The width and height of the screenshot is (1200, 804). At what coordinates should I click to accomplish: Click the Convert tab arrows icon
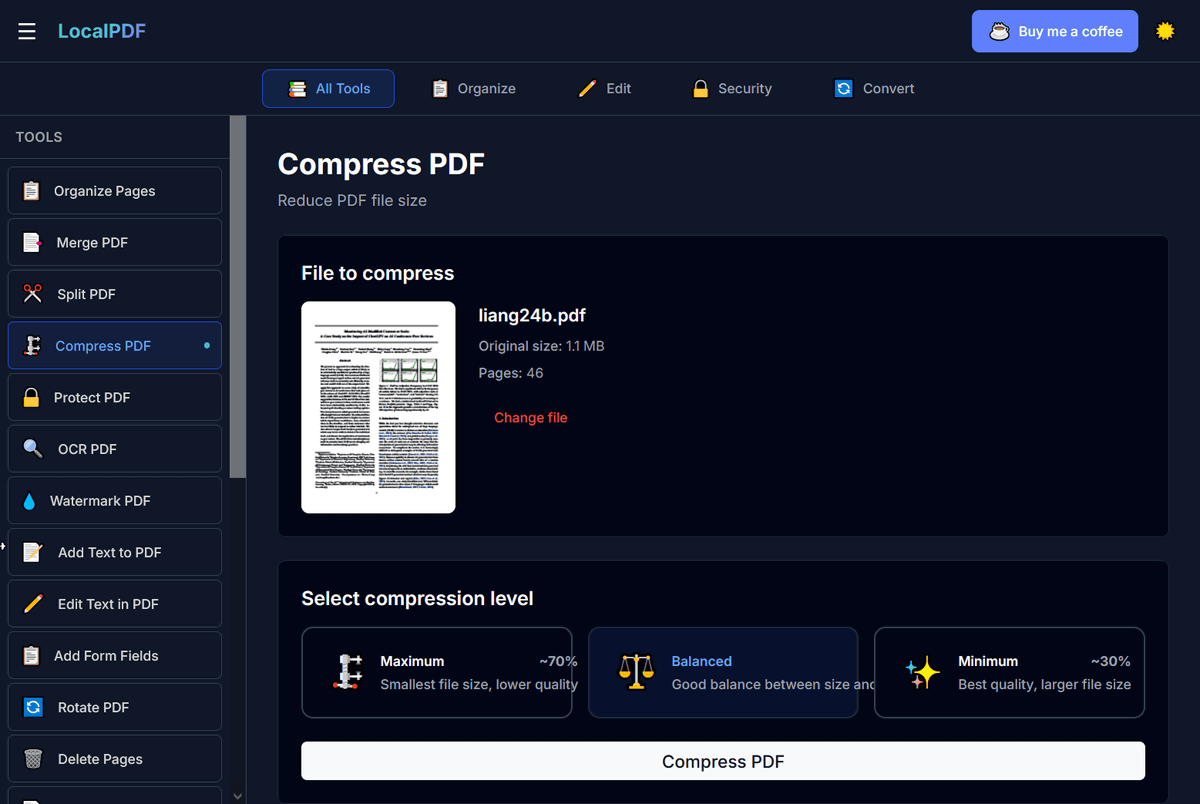click(x=844, y=89)
